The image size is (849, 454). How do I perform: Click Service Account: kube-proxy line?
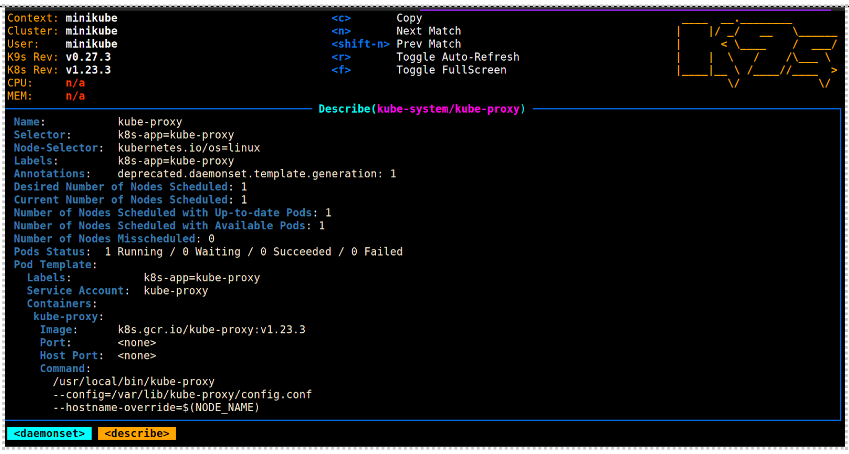pyautogui.click(x=117, y=291)
